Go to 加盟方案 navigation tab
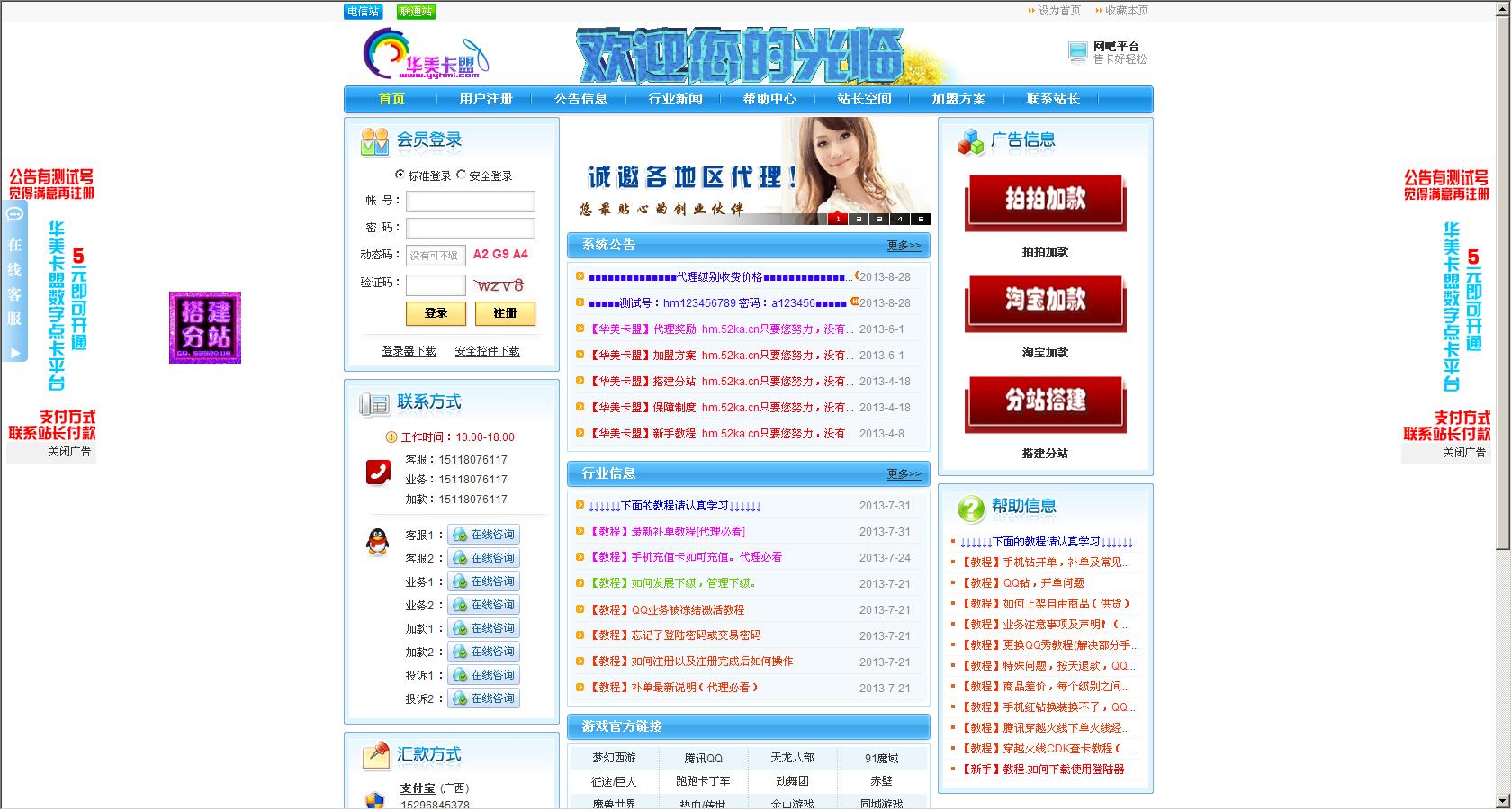 958,99
